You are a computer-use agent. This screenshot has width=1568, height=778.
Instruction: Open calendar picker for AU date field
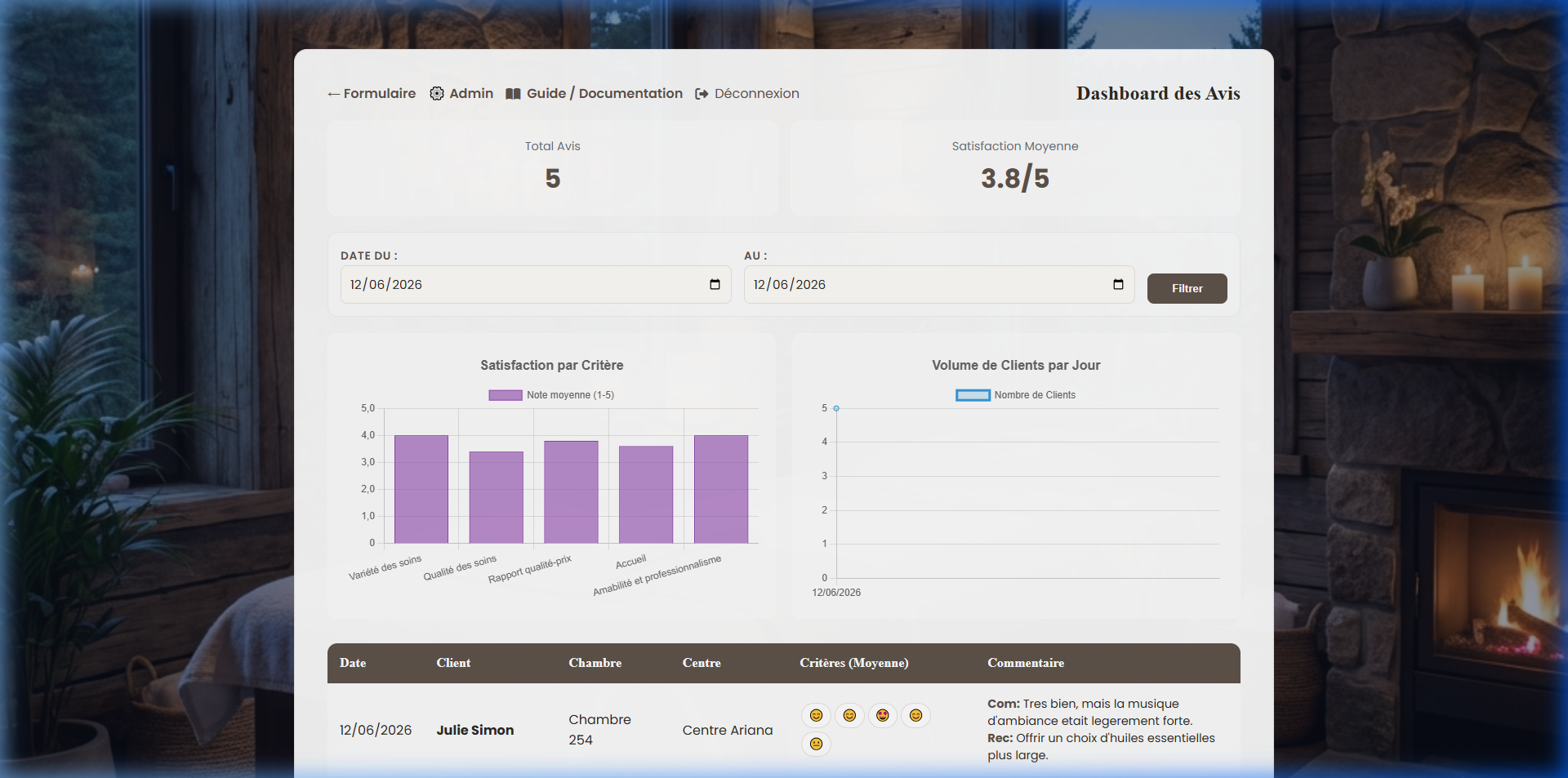coord(1118,284)
